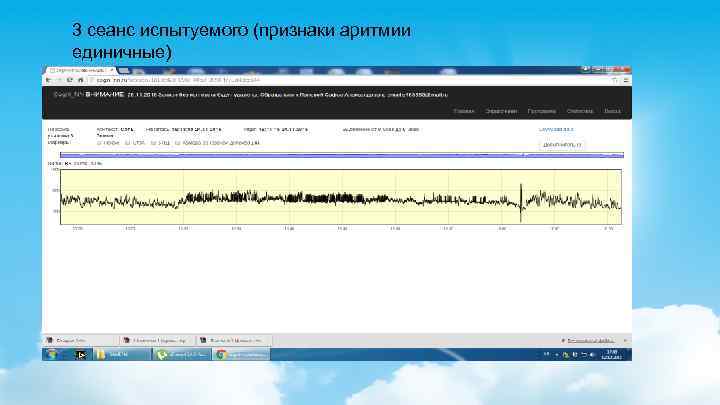Click the button below the blue top-right link
The width and height of the screenshot is (720, 405).
[x=562, y=145]
